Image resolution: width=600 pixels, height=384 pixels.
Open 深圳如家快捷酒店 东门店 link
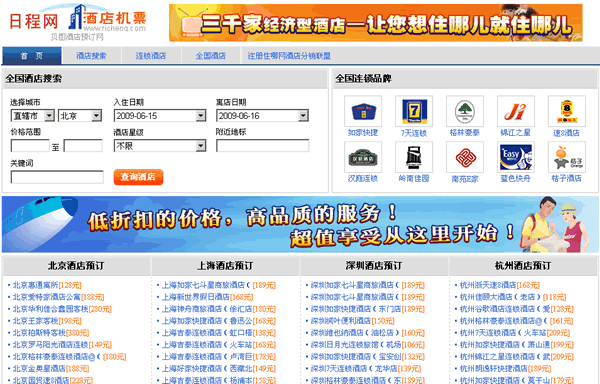pos(368,309)
